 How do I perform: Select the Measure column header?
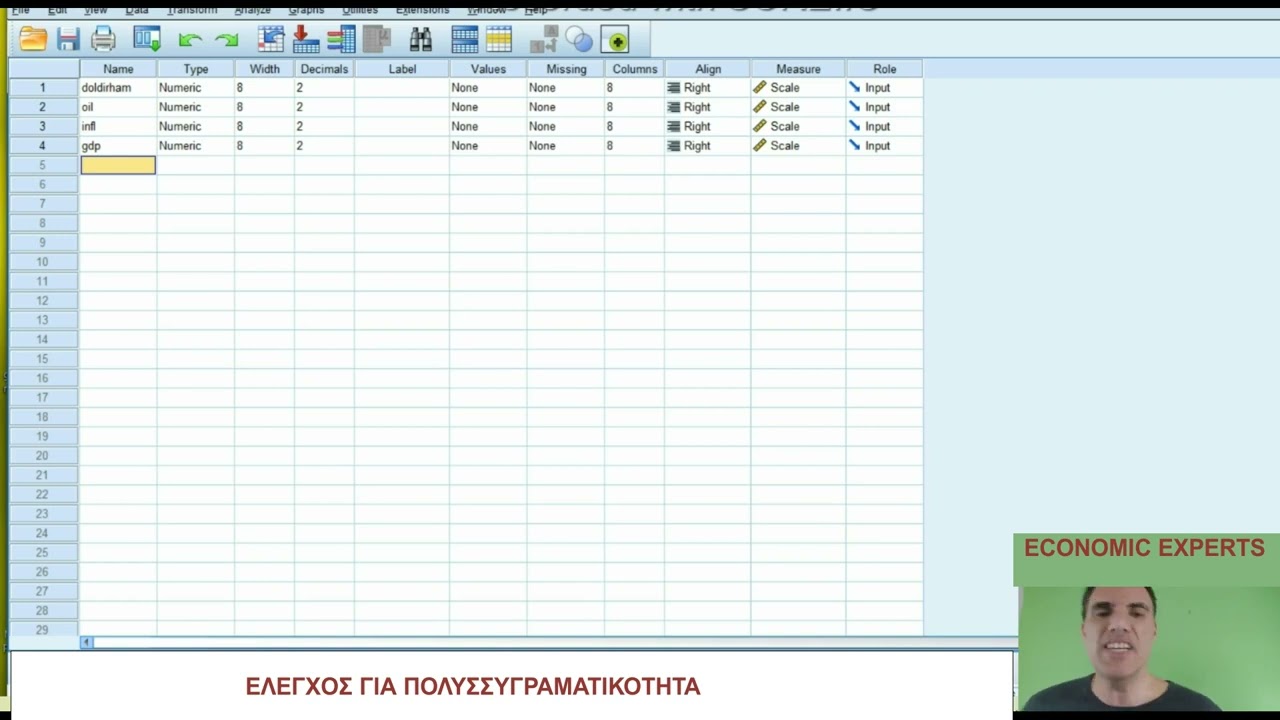point(798,69)
